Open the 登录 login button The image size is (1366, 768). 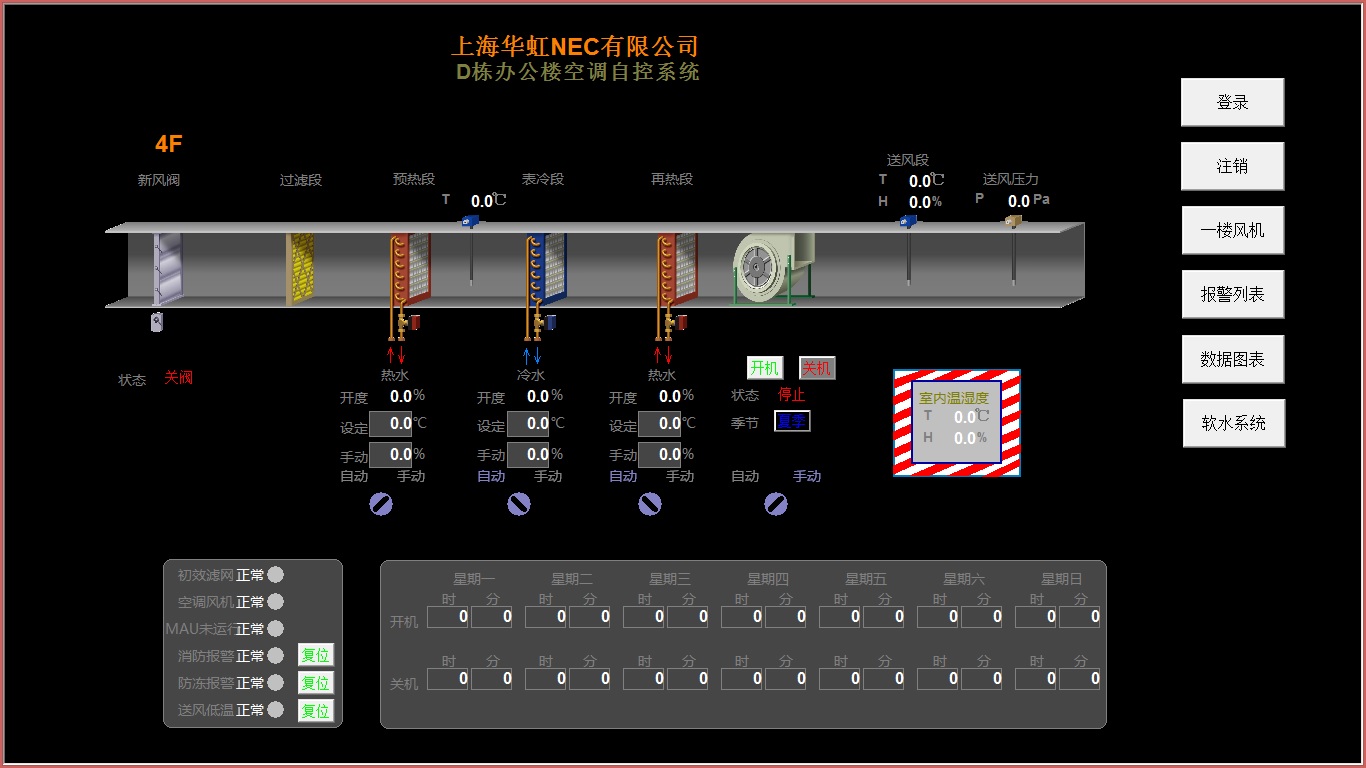1232,102
